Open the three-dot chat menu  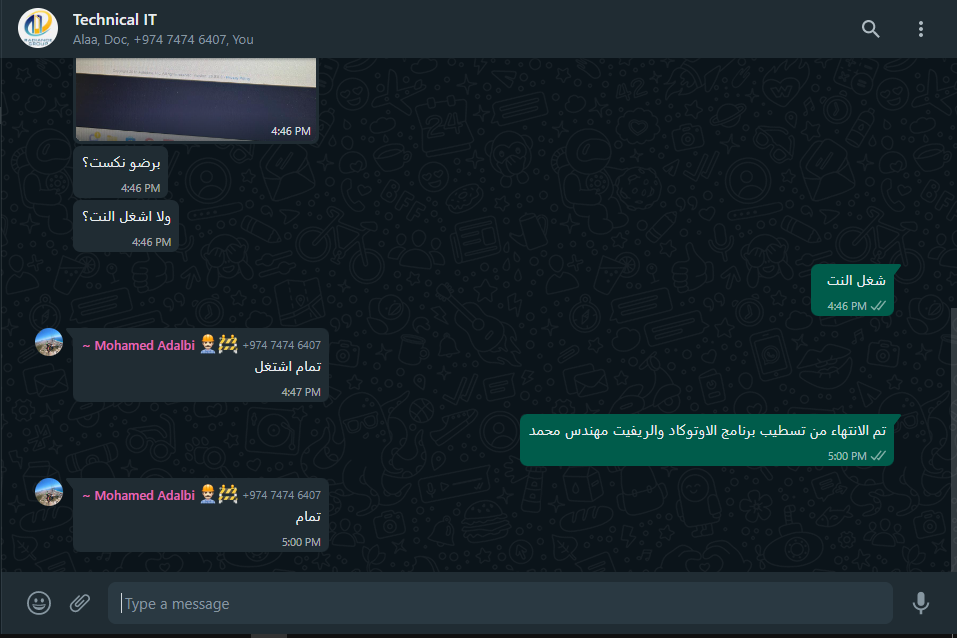(920, 29)
